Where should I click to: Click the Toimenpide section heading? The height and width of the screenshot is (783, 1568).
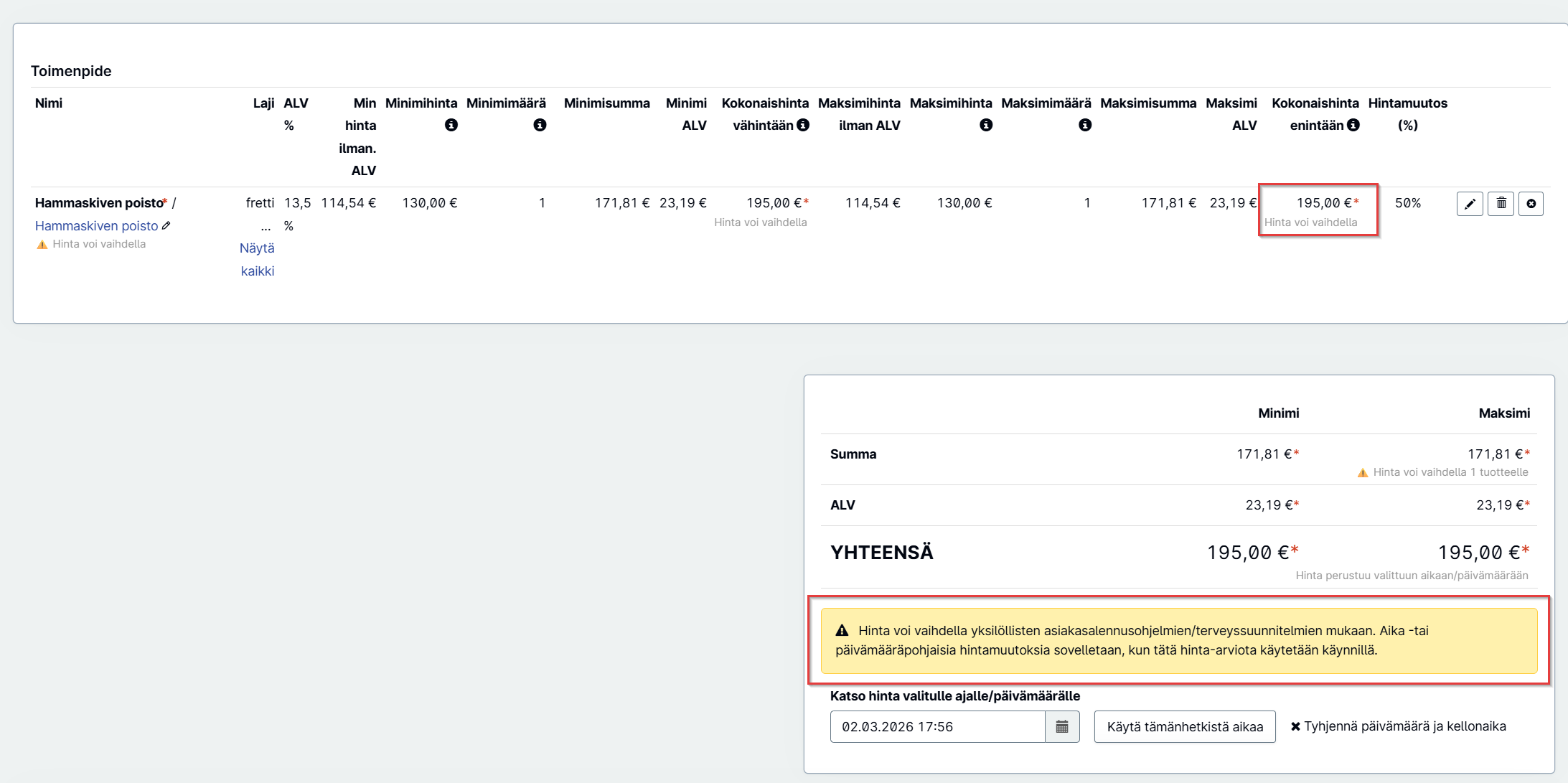coord(71,71)
